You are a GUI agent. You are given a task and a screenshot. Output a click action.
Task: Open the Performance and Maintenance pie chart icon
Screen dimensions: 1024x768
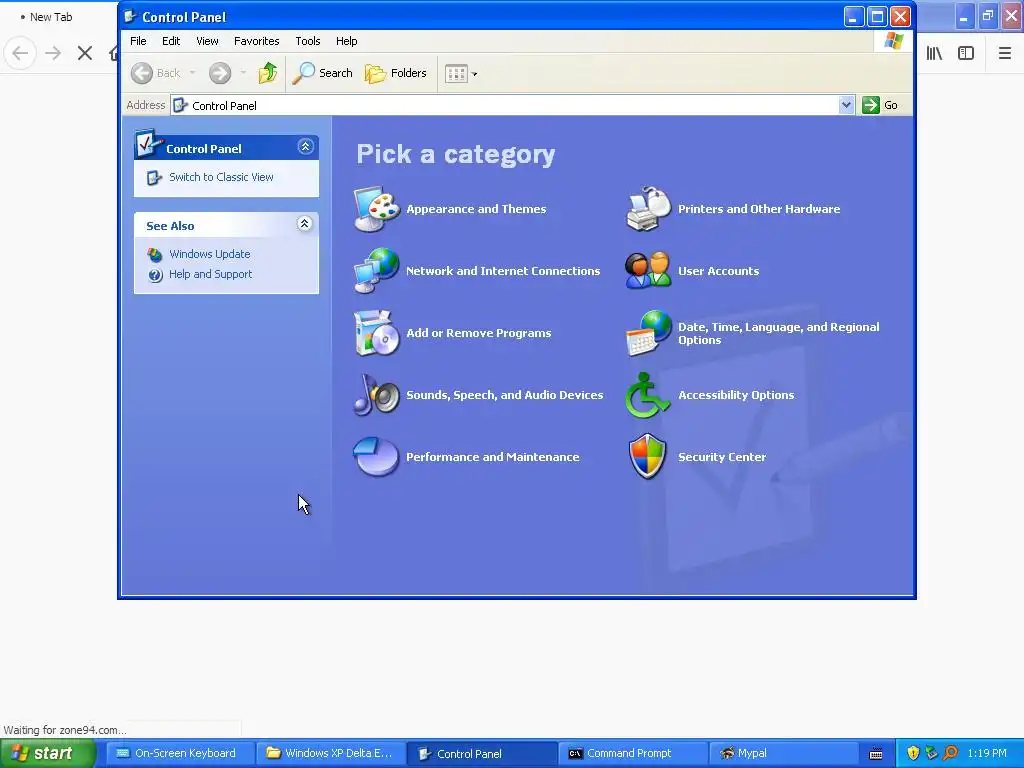click(376, 456)
